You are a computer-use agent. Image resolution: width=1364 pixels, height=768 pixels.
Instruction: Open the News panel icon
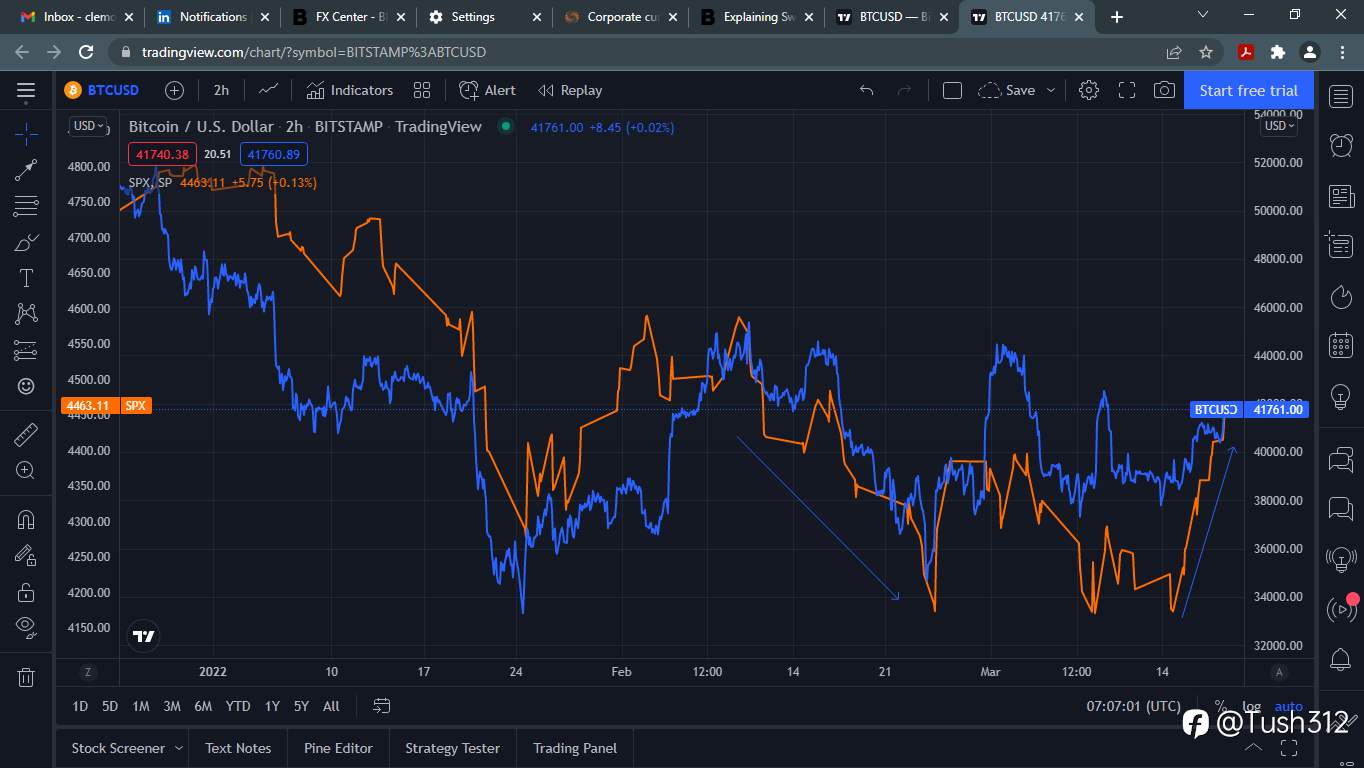1341,196
